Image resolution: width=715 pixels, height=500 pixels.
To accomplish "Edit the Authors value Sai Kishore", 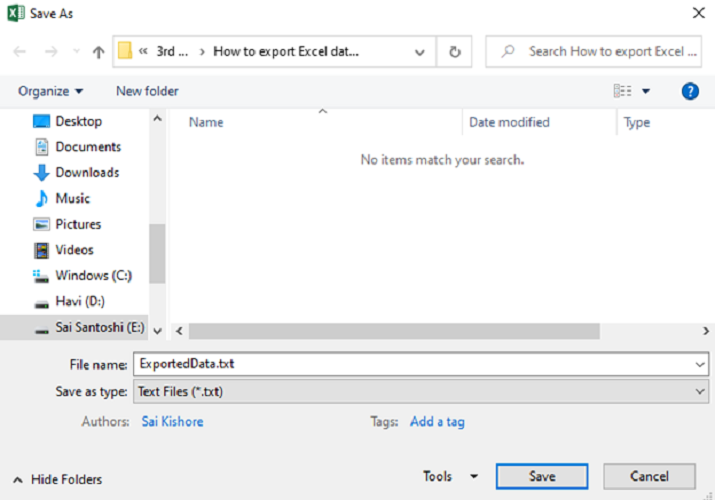I will pyautogui.click(x=172, y=422).
